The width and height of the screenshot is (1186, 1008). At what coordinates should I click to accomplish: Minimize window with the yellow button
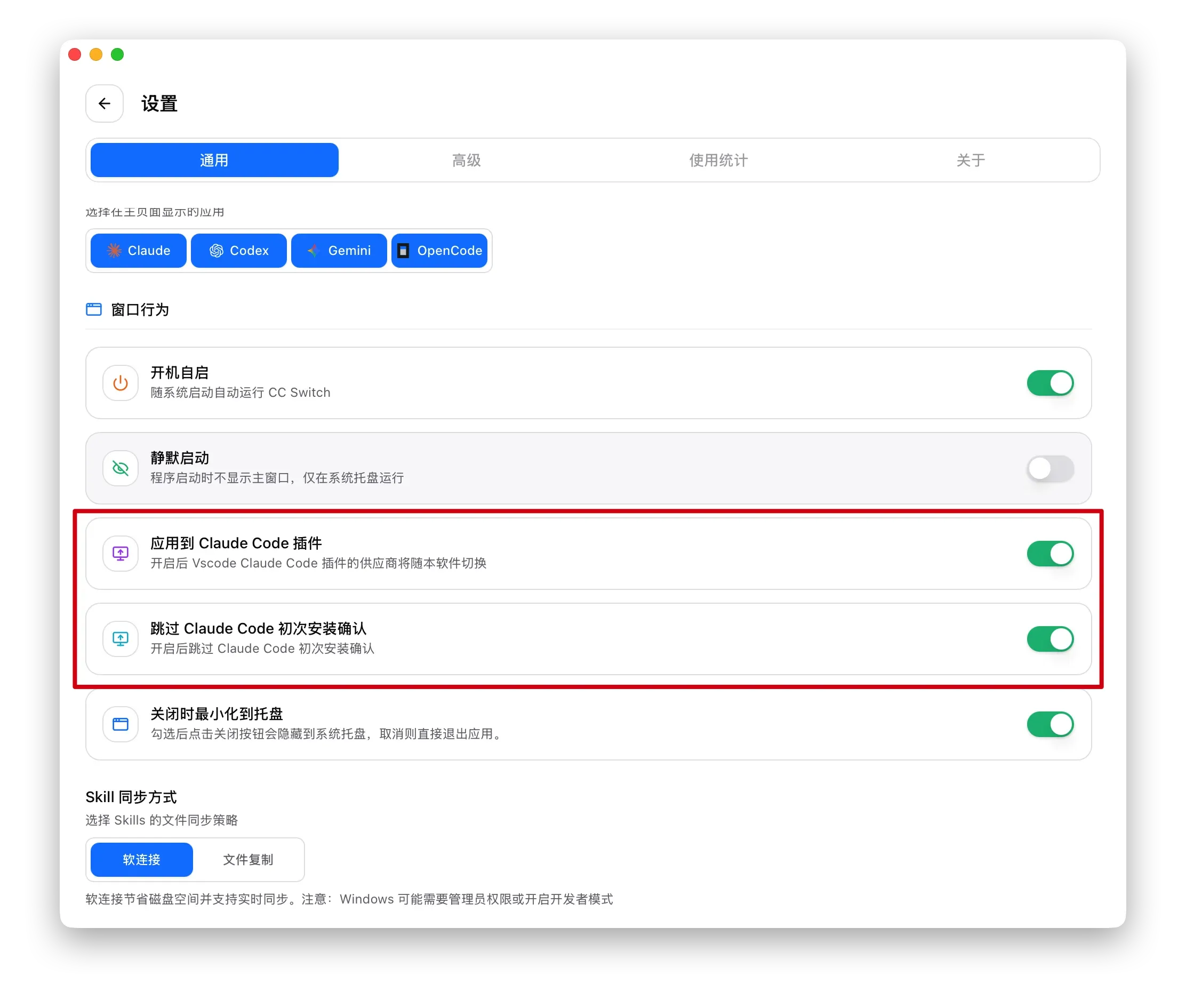point(96,54)
